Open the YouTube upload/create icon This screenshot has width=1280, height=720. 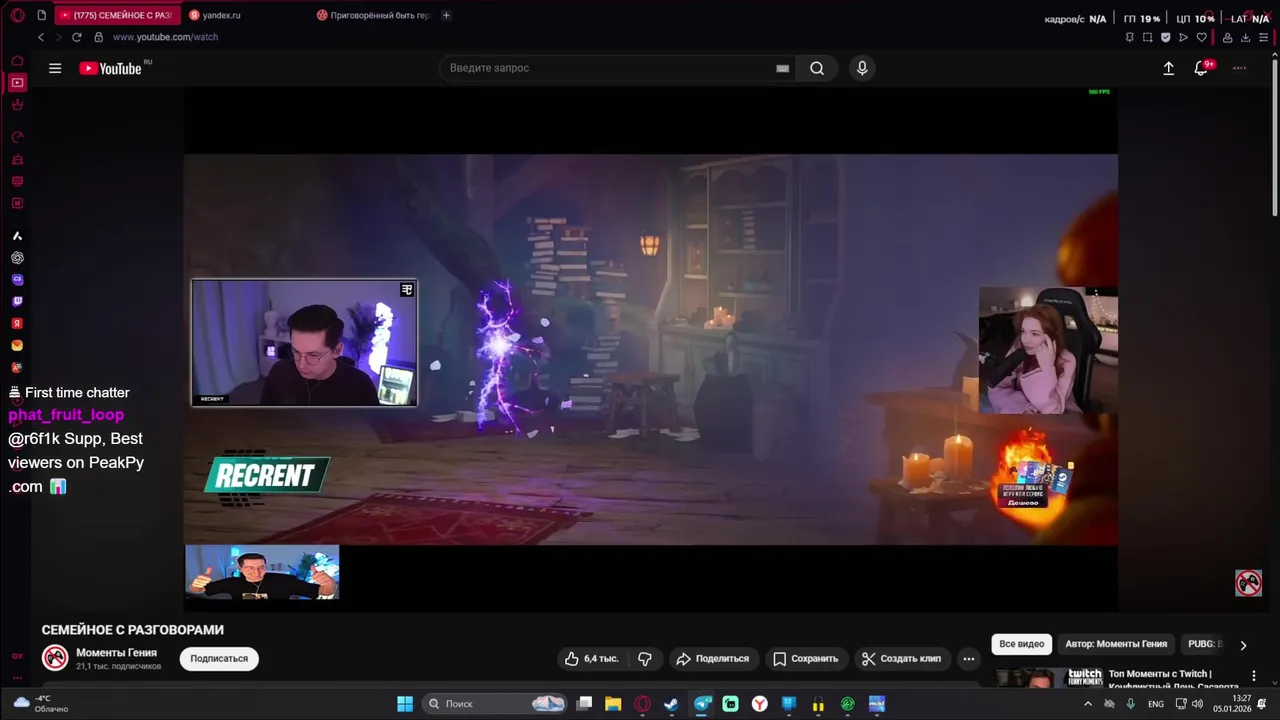point(1168,68)
